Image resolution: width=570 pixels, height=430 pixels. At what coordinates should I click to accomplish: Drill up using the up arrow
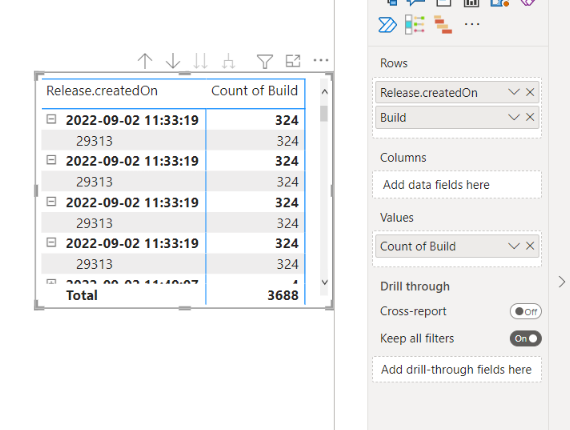point(145,61)
